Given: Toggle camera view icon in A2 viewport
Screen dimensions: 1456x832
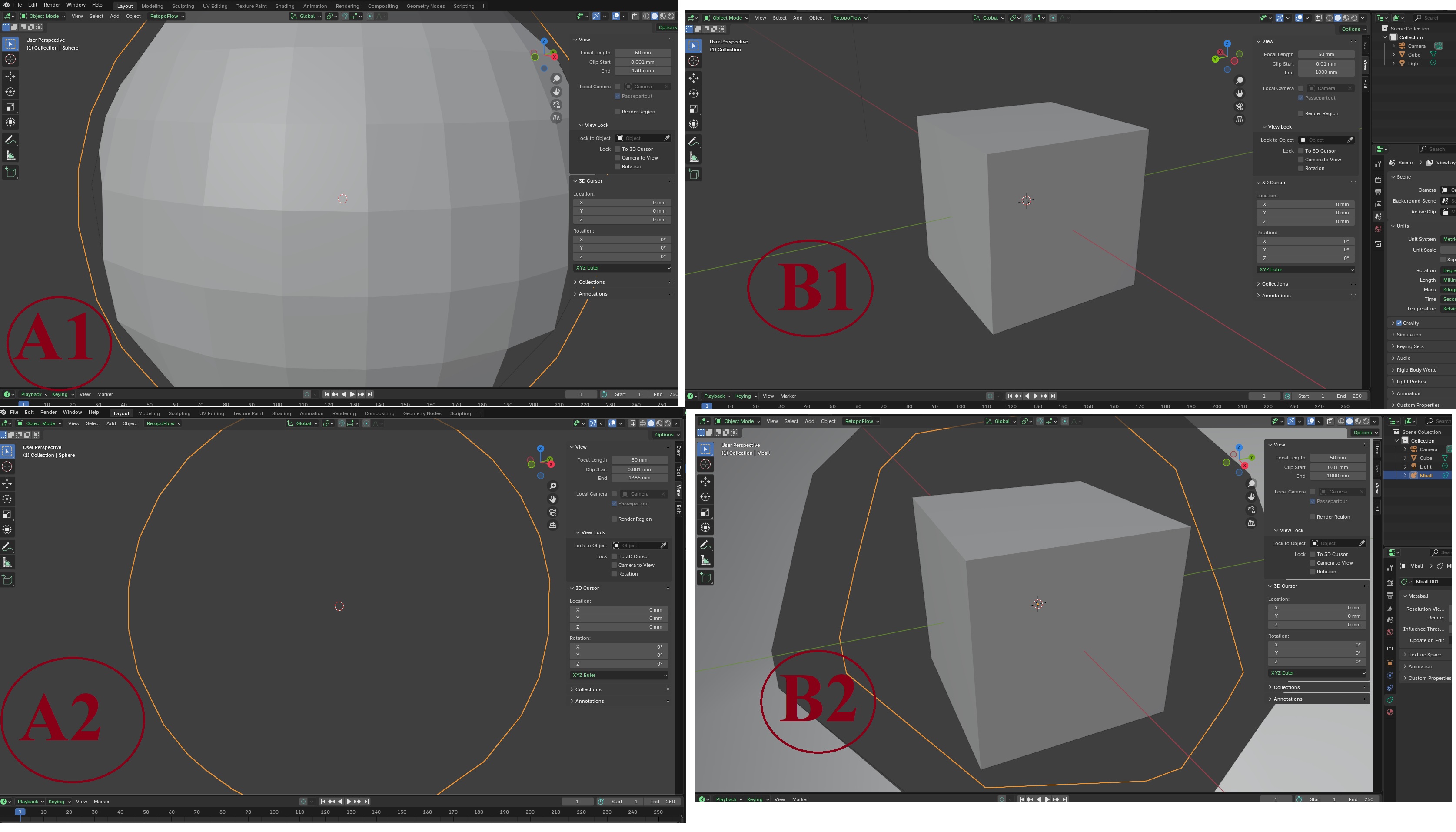Looking at the screenshot, I should [552, 513].
